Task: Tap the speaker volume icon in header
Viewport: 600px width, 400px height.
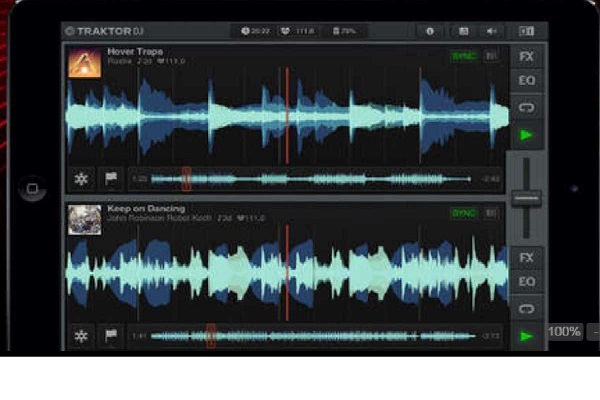Action: click(x=492, y=31)
